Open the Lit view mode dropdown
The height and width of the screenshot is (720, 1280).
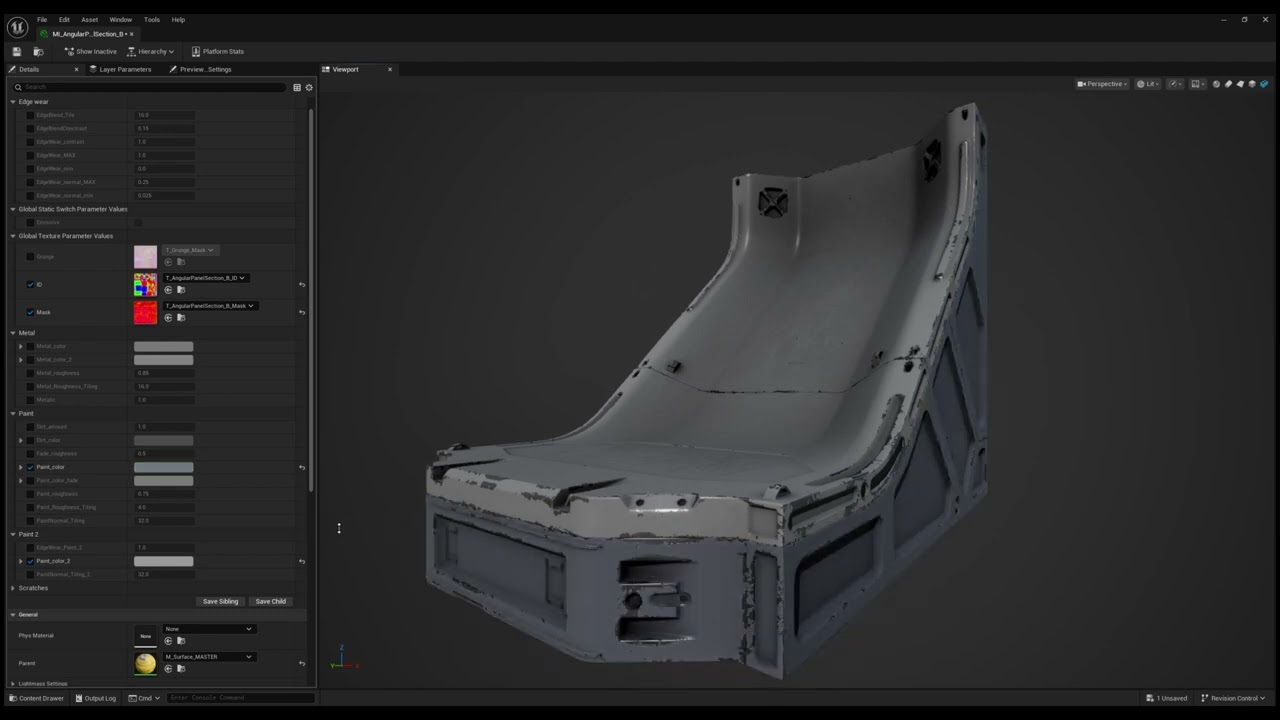click(x=1147, y=84)
